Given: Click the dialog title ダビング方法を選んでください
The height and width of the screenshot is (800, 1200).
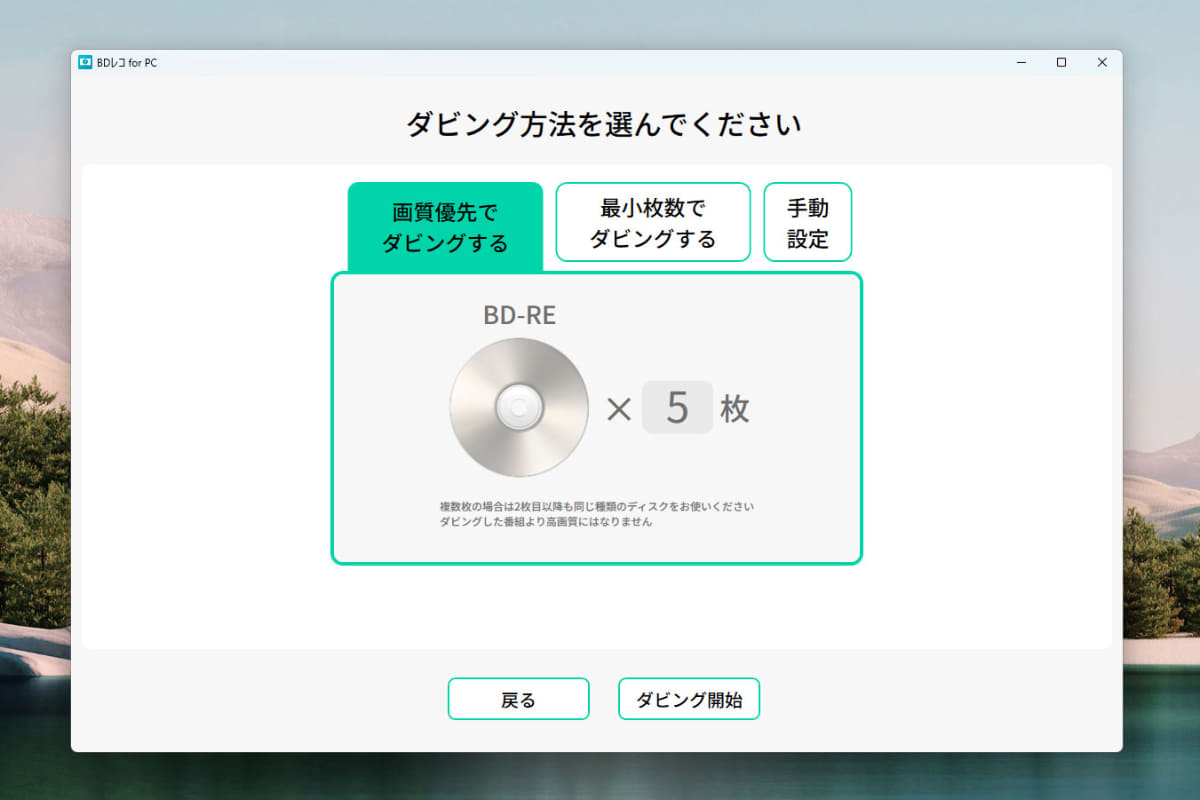Looking at the screenshot, I should [x=599, y=124].
